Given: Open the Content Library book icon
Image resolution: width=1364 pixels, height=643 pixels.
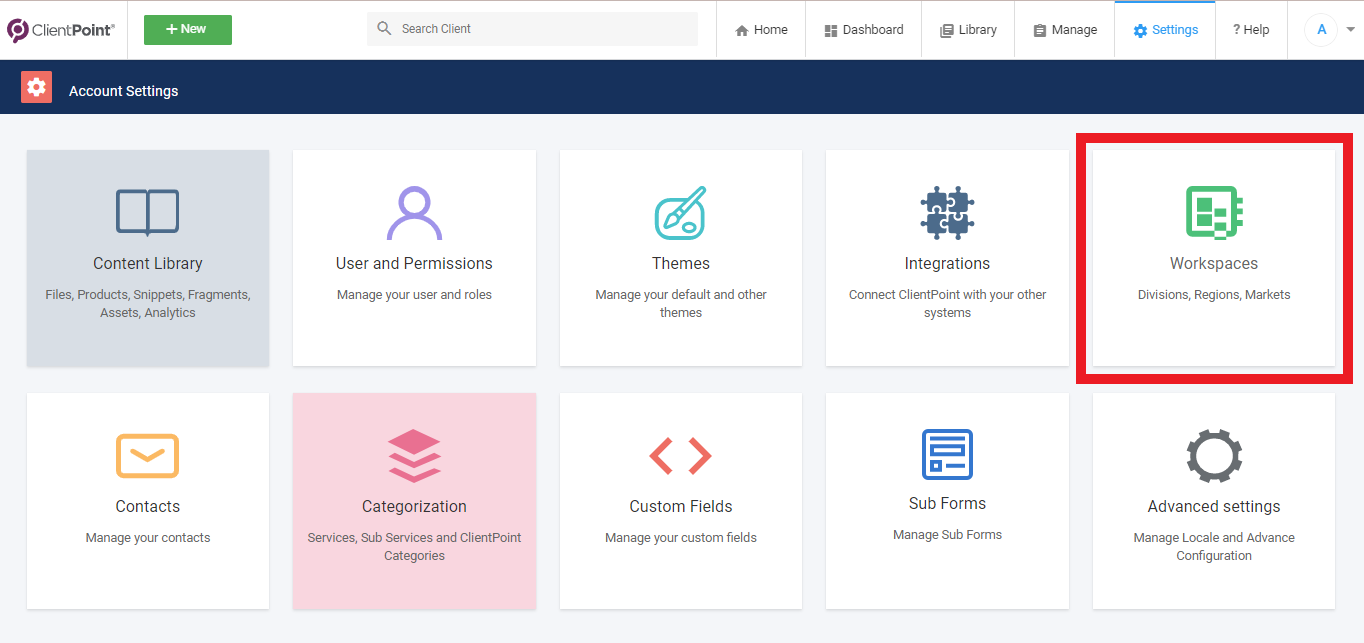Looking at the screenshot, I should pyautogui.click(x=148, y=212).
